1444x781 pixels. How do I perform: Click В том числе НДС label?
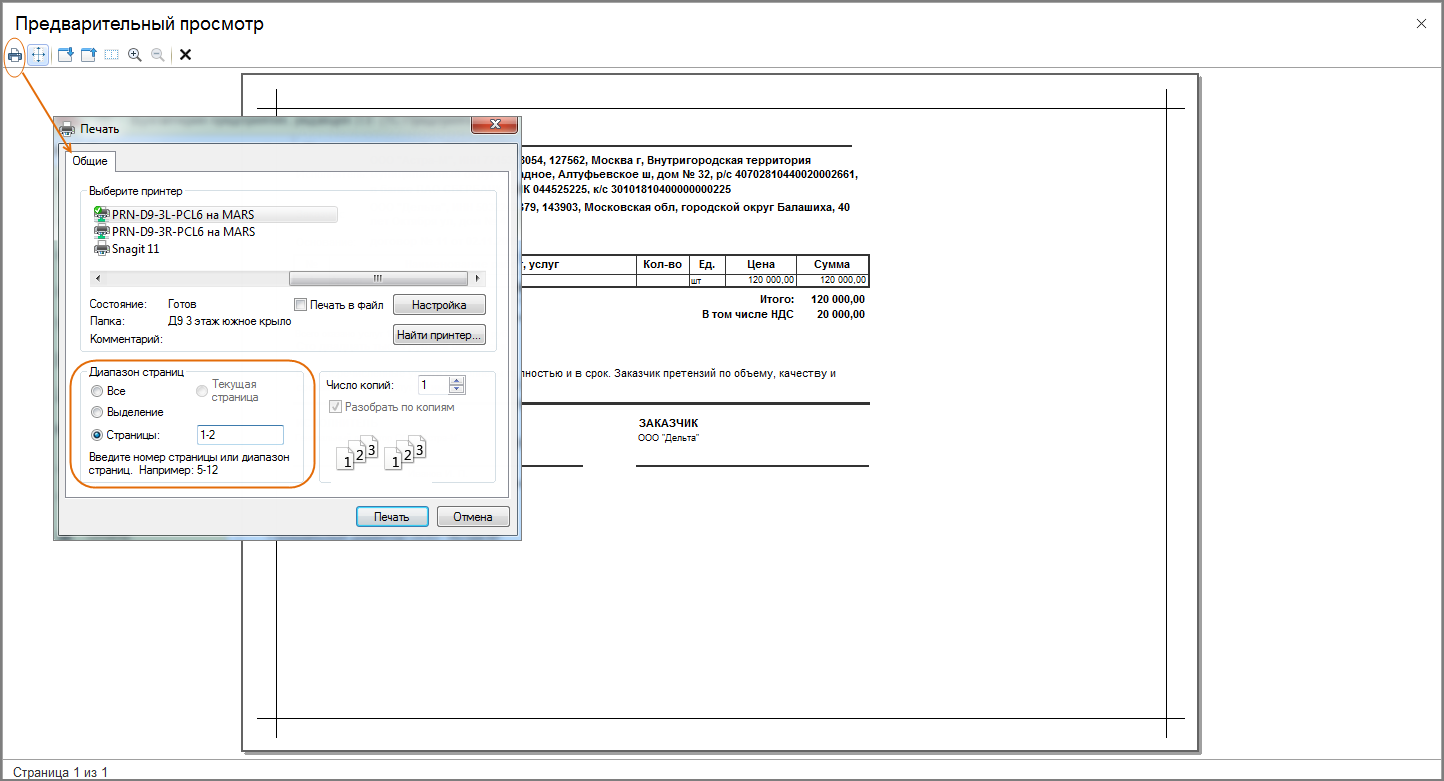pos(748,314)
